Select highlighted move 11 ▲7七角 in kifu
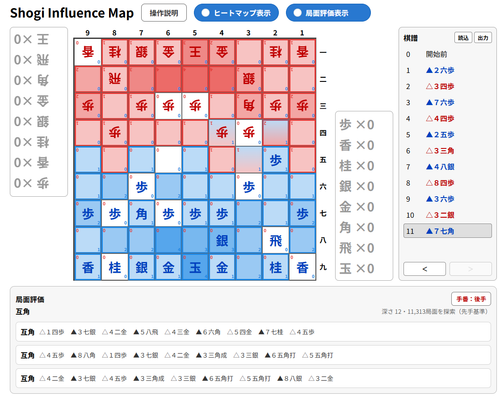 [x=447, y=231]
